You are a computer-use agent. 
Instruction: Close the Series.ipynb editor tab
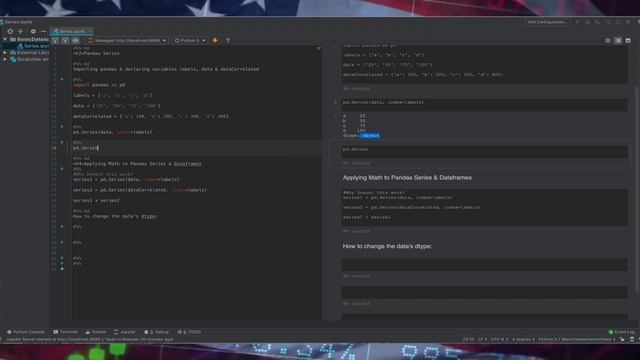pos(89,31)
